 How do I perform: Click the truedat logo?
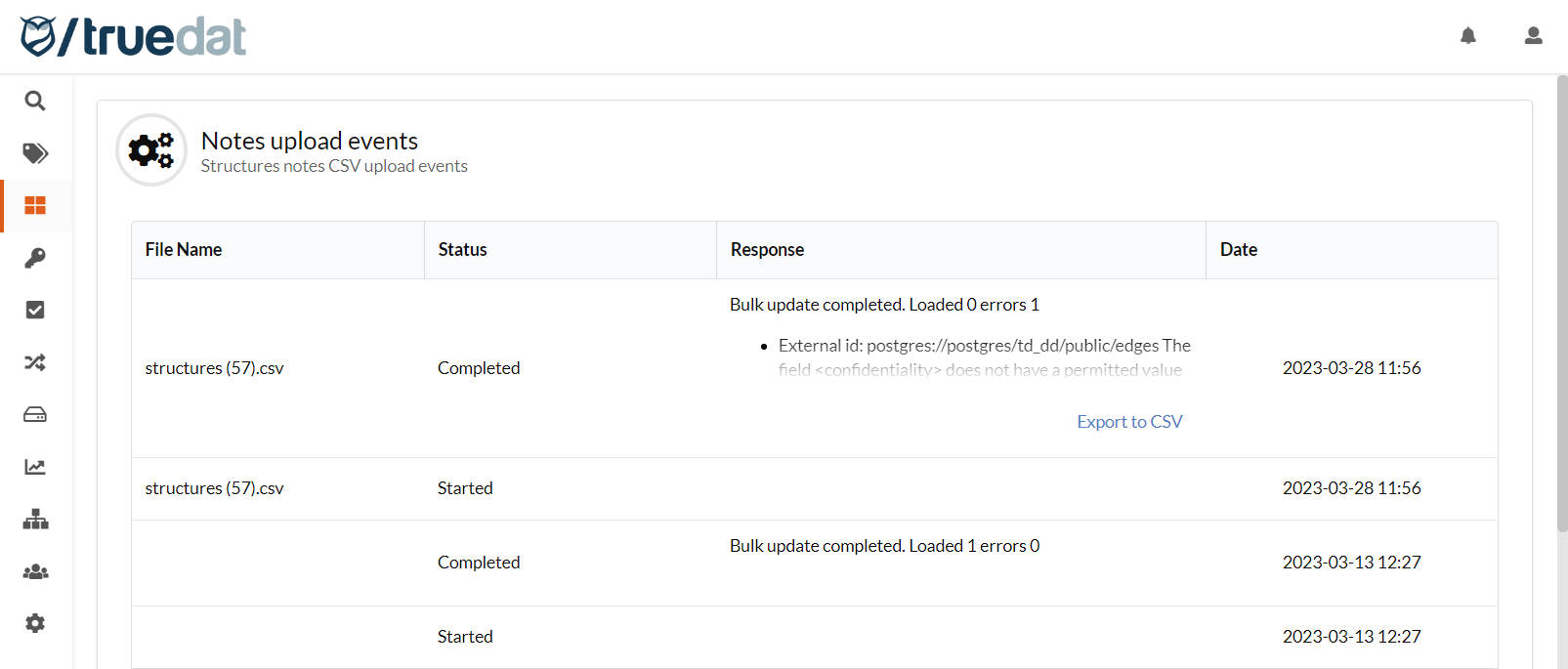tap(132, 36)
